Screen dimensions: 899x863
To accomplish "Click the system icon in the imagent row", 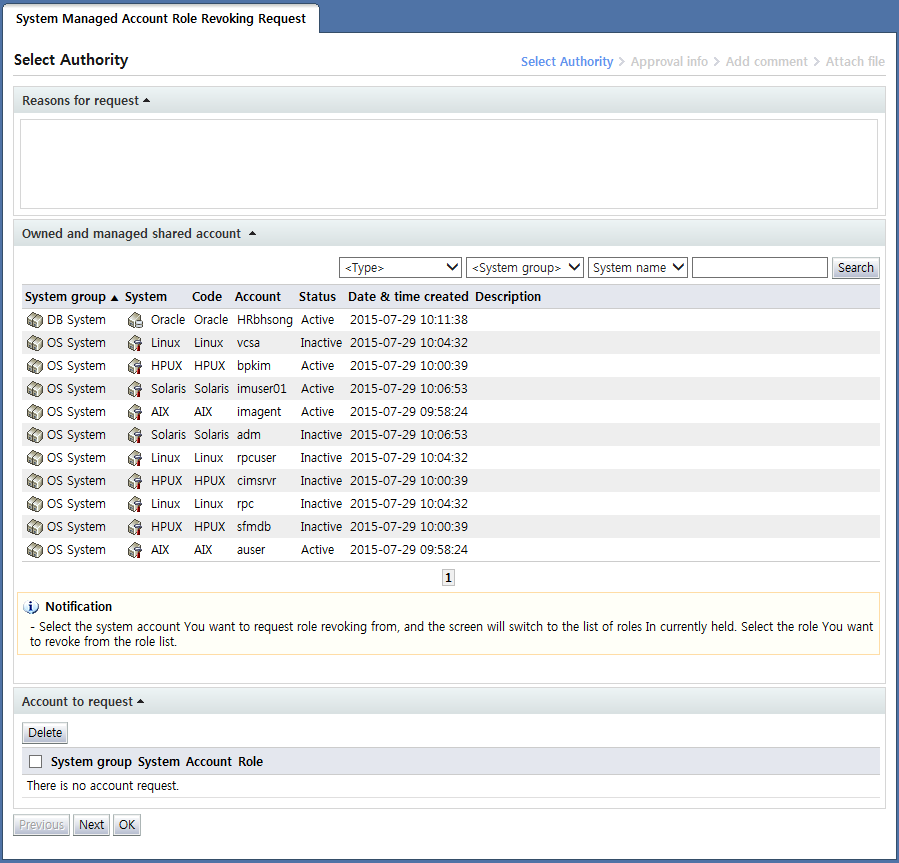I will (136, 412).
